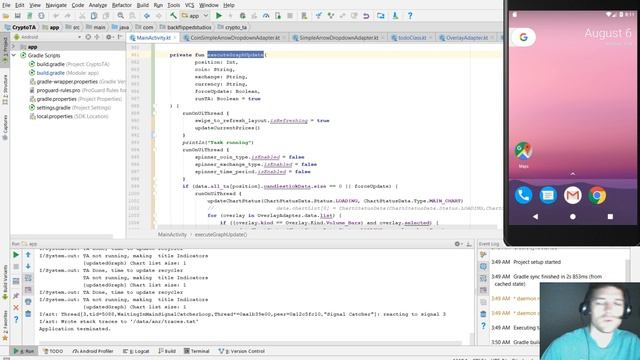Select build.gradle (Project: CryptoTA) file
Screen dimensions: 640x360
[69, 64]
